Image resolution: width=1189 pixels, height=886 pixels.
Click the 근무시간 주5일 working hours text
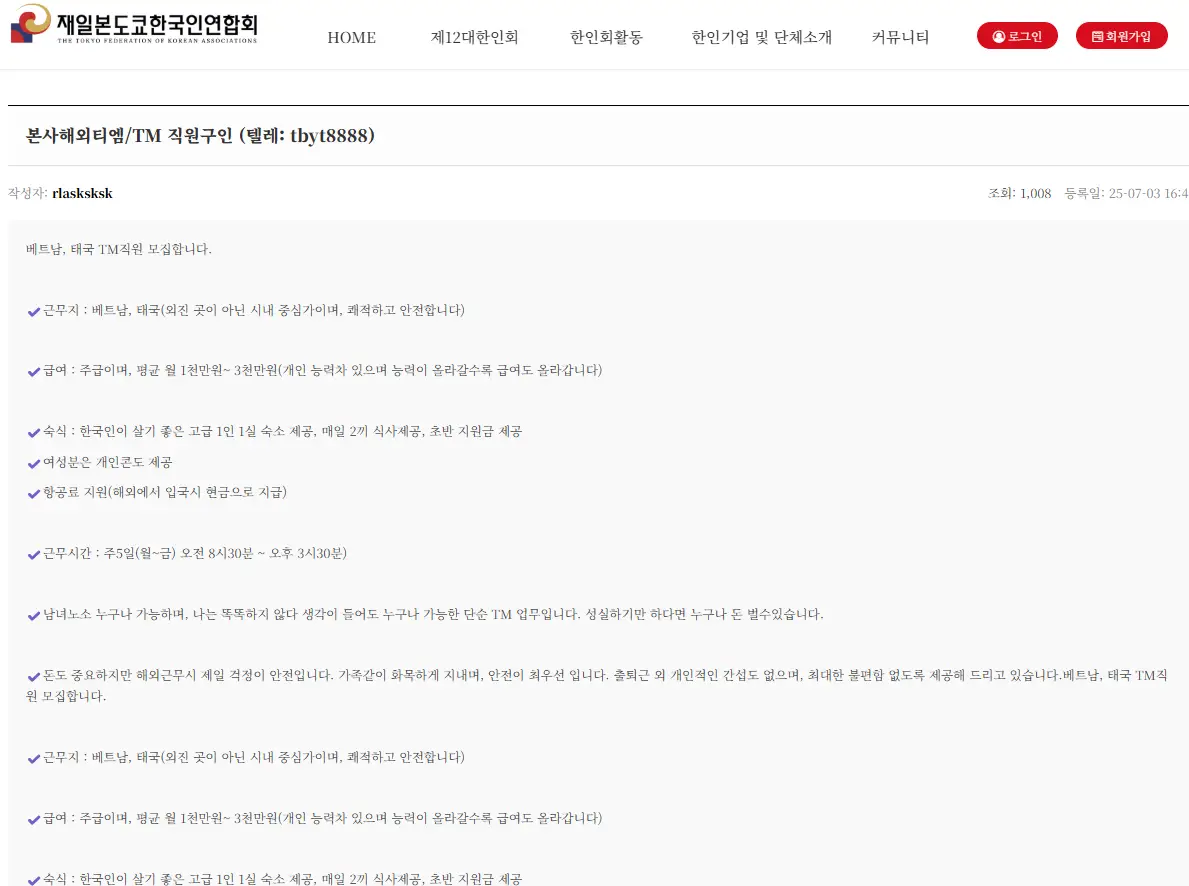(x=195, y=553)
